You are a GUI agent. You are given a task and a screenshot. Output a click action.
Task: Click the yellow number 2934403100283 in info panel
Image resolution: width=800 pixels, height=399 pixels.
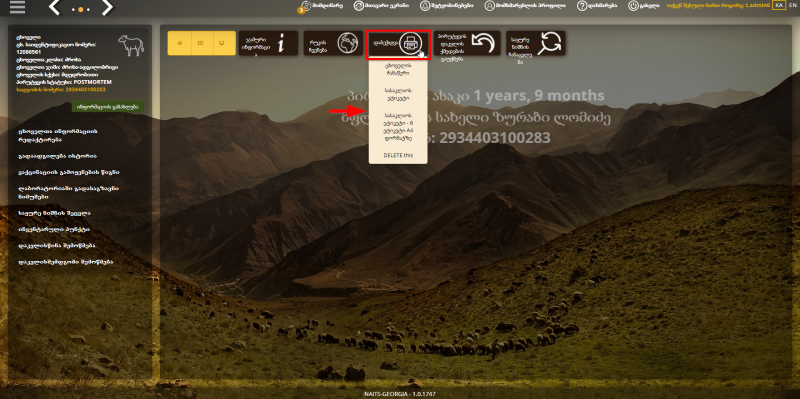85,89
